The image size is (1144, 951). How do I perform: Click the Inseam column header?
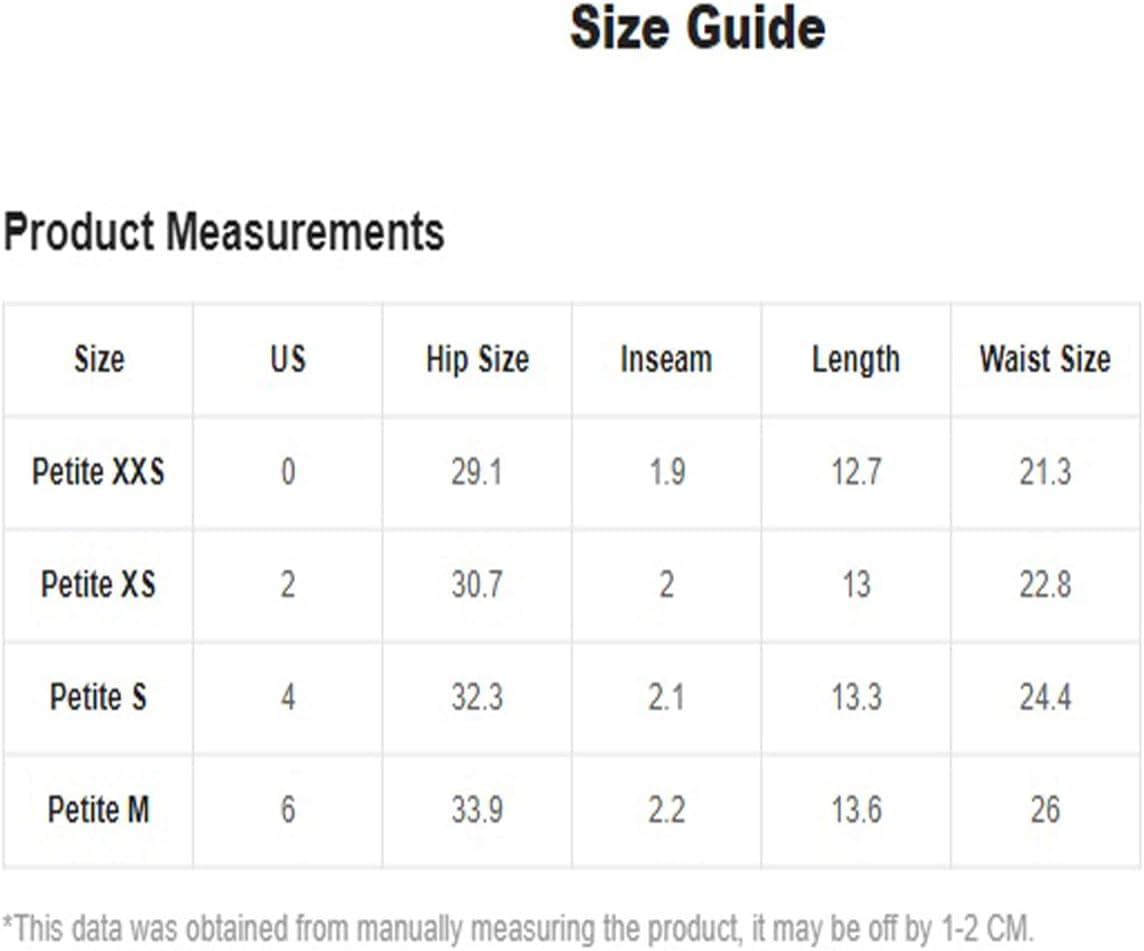coord(666,359)
